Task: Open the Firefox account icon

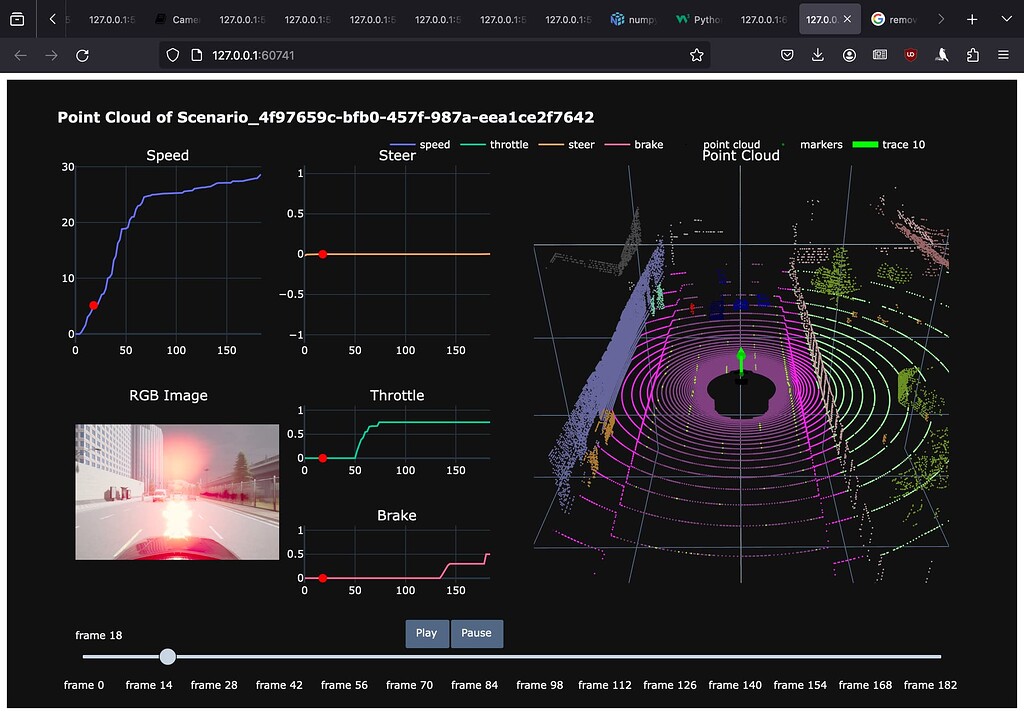Action: coord(849,56)
